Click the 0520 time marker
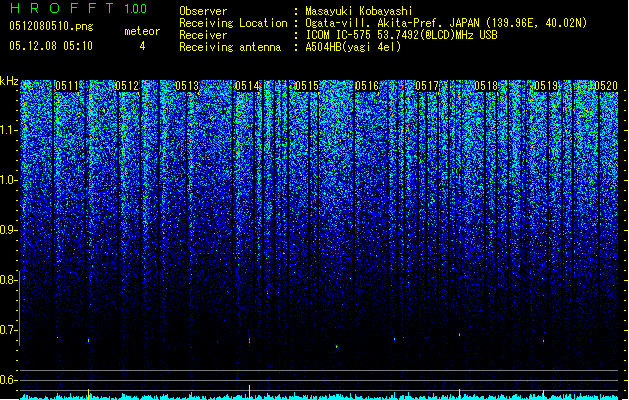Screen dimensions: 629x400 tap(606, 86)
